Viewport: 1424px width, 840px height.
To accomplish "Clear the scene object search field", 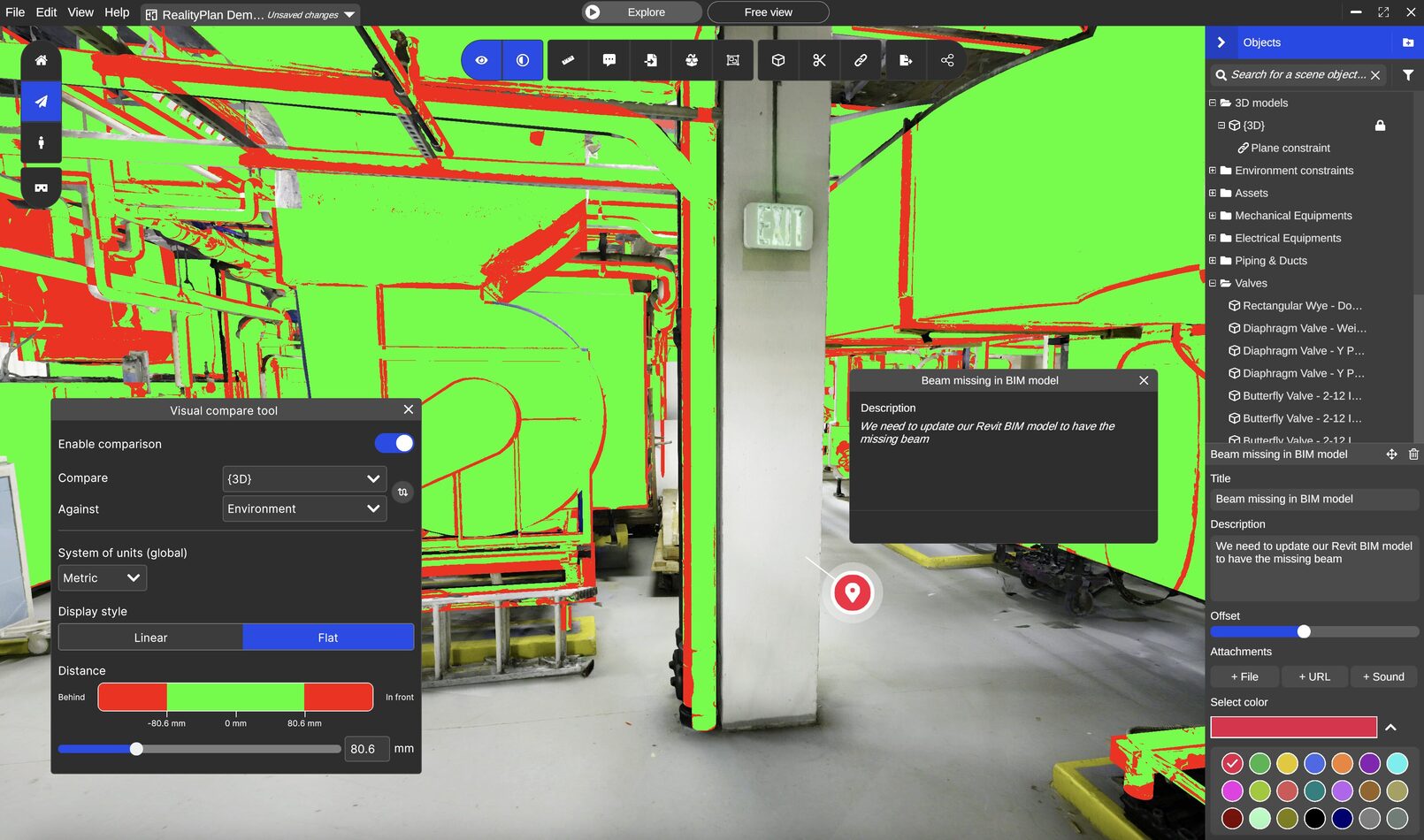I will 1375,75.
